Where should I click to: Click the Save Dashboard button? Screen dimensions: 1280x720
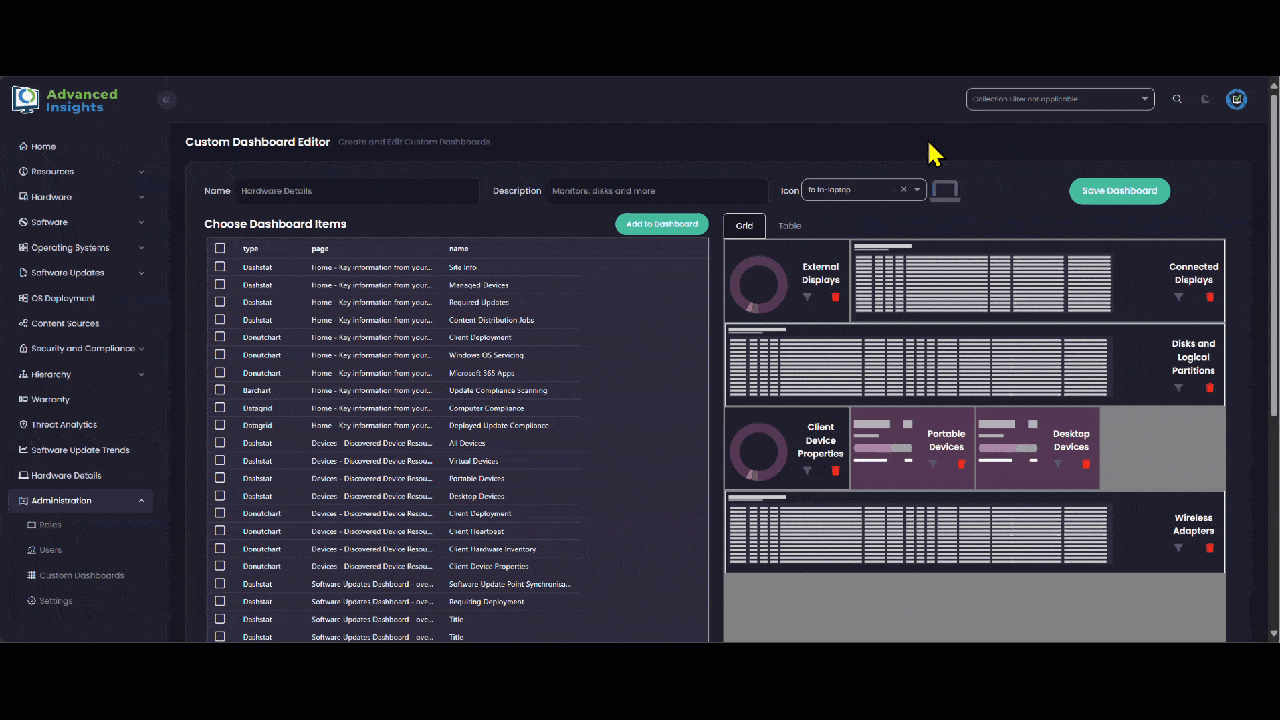click(x=1119, y=191)
